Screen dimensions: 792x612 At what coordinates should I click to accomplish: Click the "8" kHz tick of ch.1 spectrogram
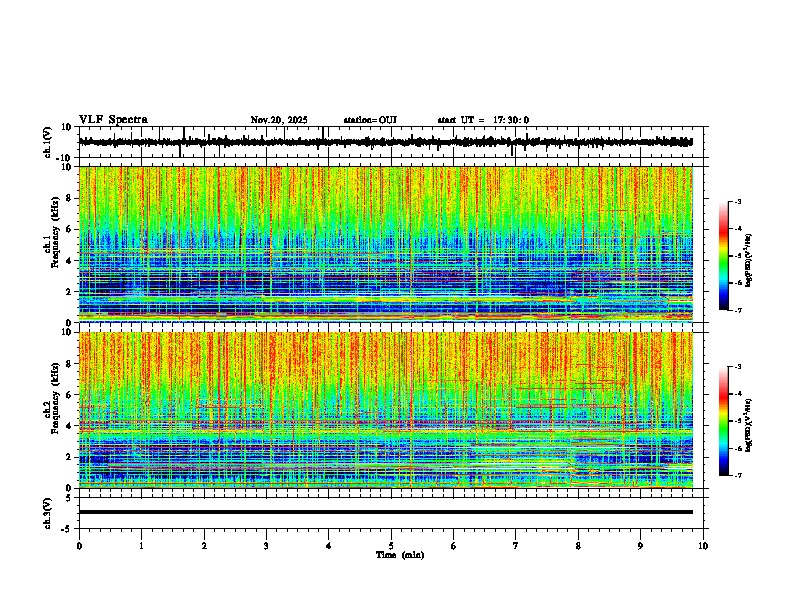point(70,198)
